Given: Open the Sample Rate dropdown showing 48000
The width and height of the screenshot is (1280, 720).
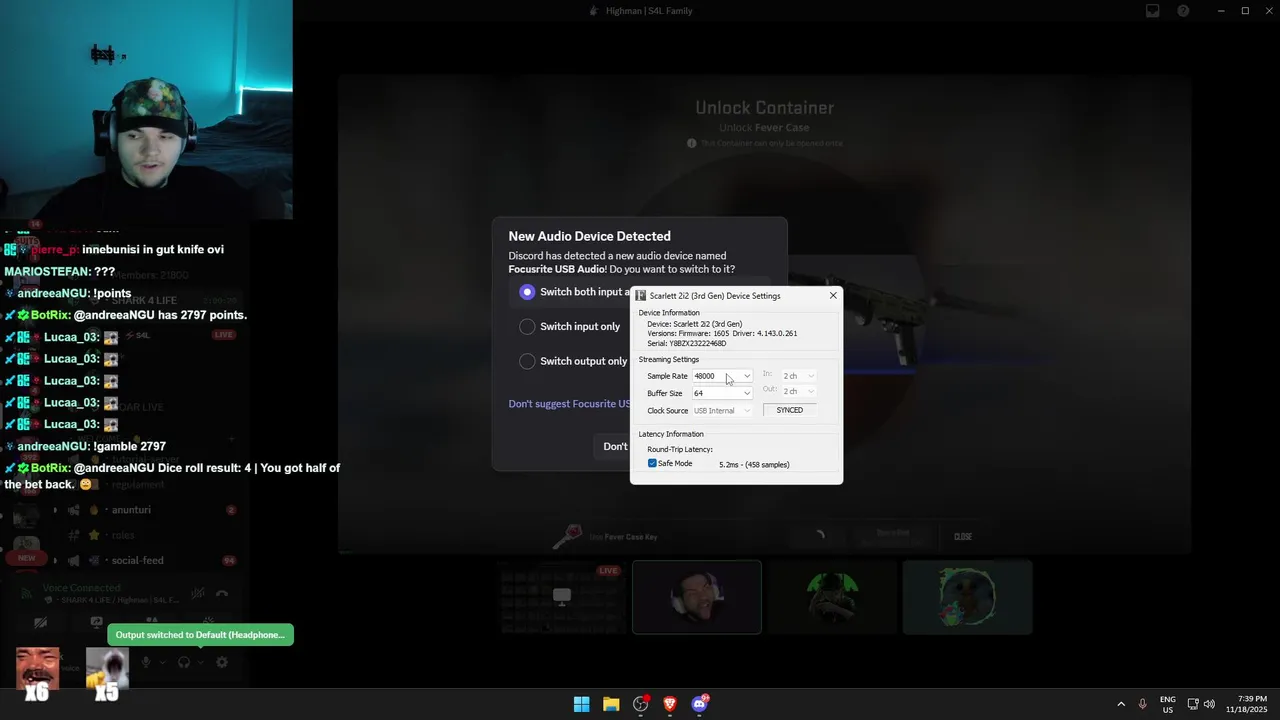Looking at the screenshot, I should pyautogui.click(x=722, y=376).
